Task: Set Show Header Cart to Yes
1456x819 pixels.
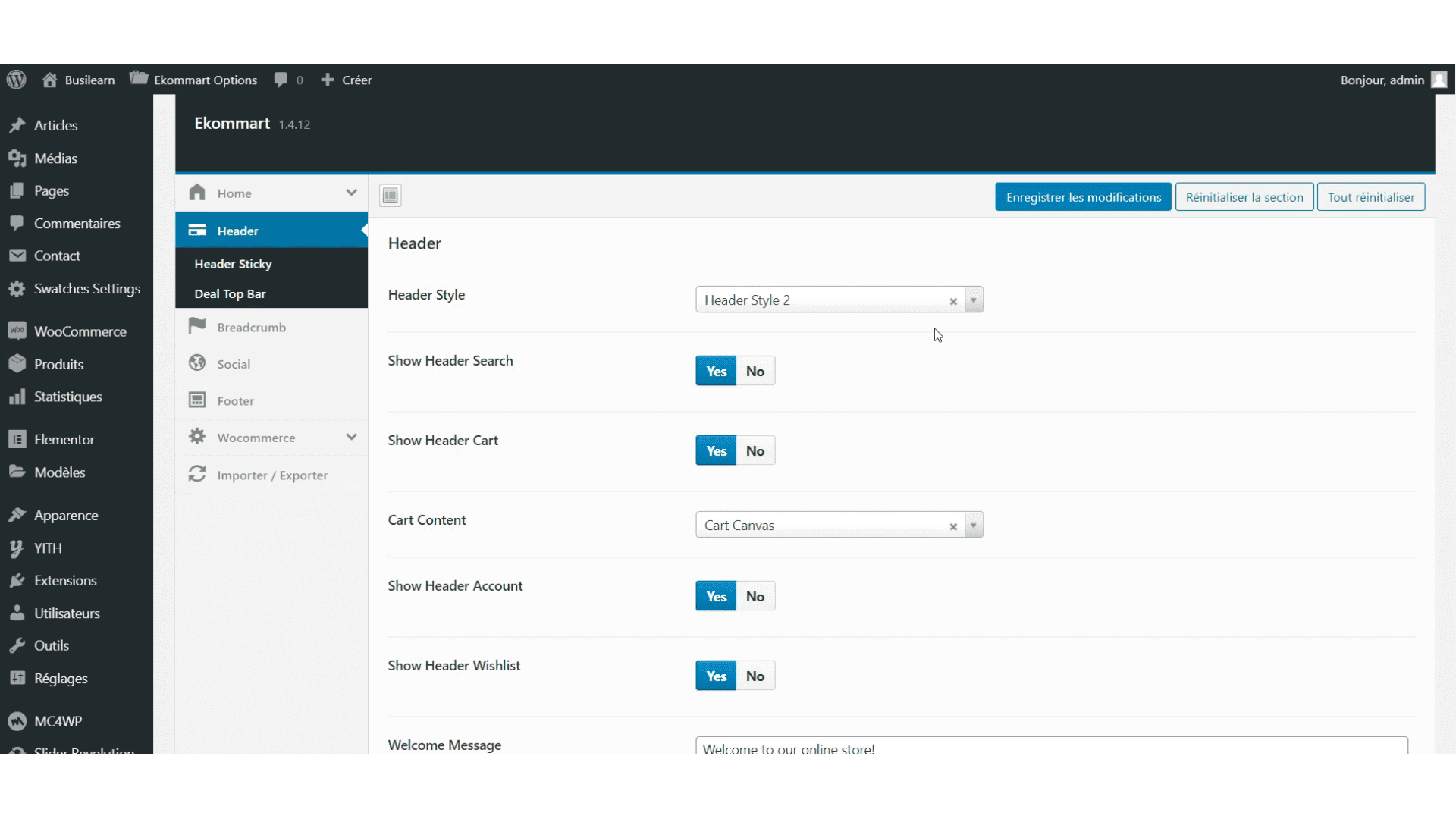Action: pos(716,450)
